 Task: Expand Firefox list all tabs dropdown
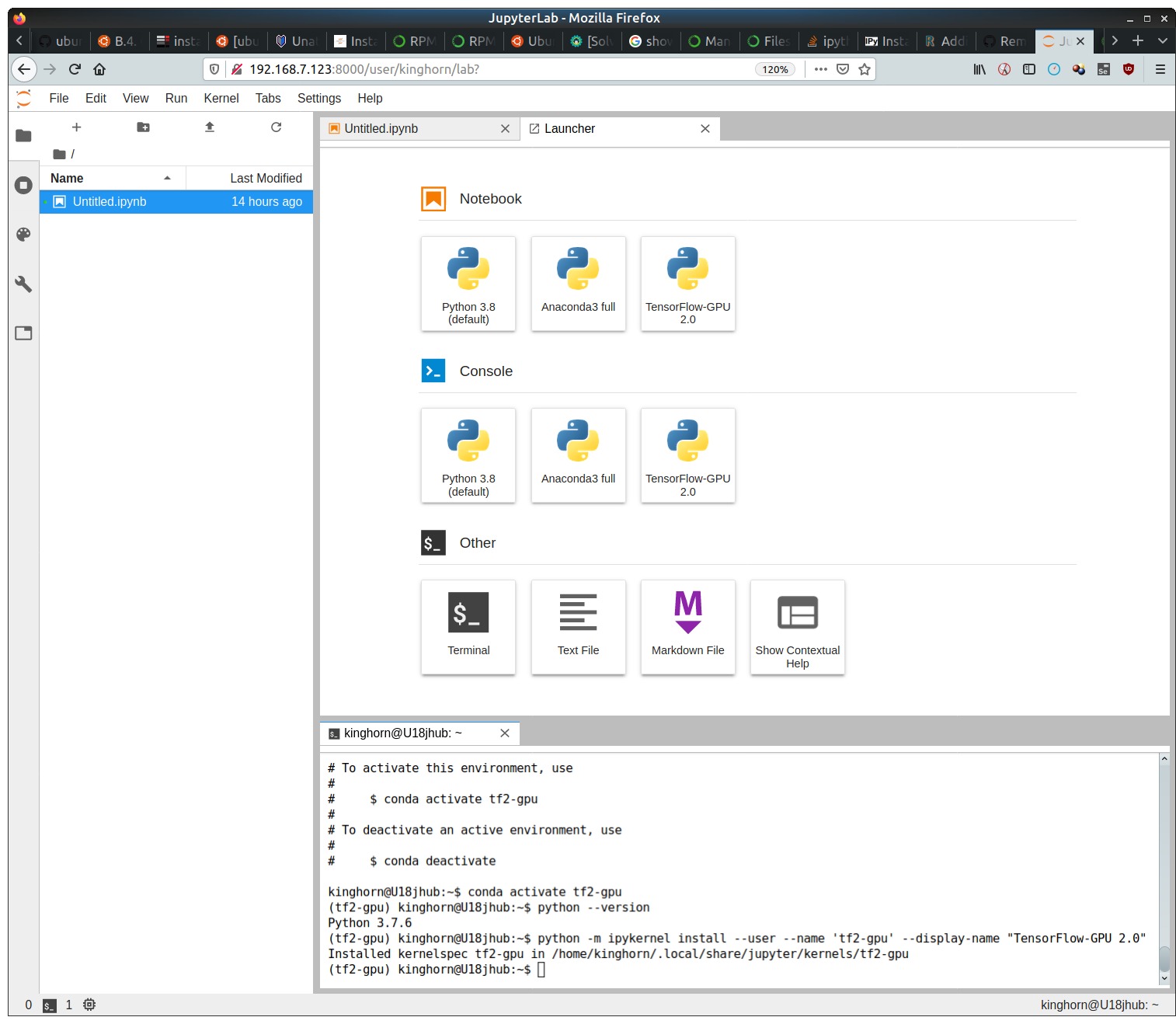pyautogui.click(x=1162, y=41)
